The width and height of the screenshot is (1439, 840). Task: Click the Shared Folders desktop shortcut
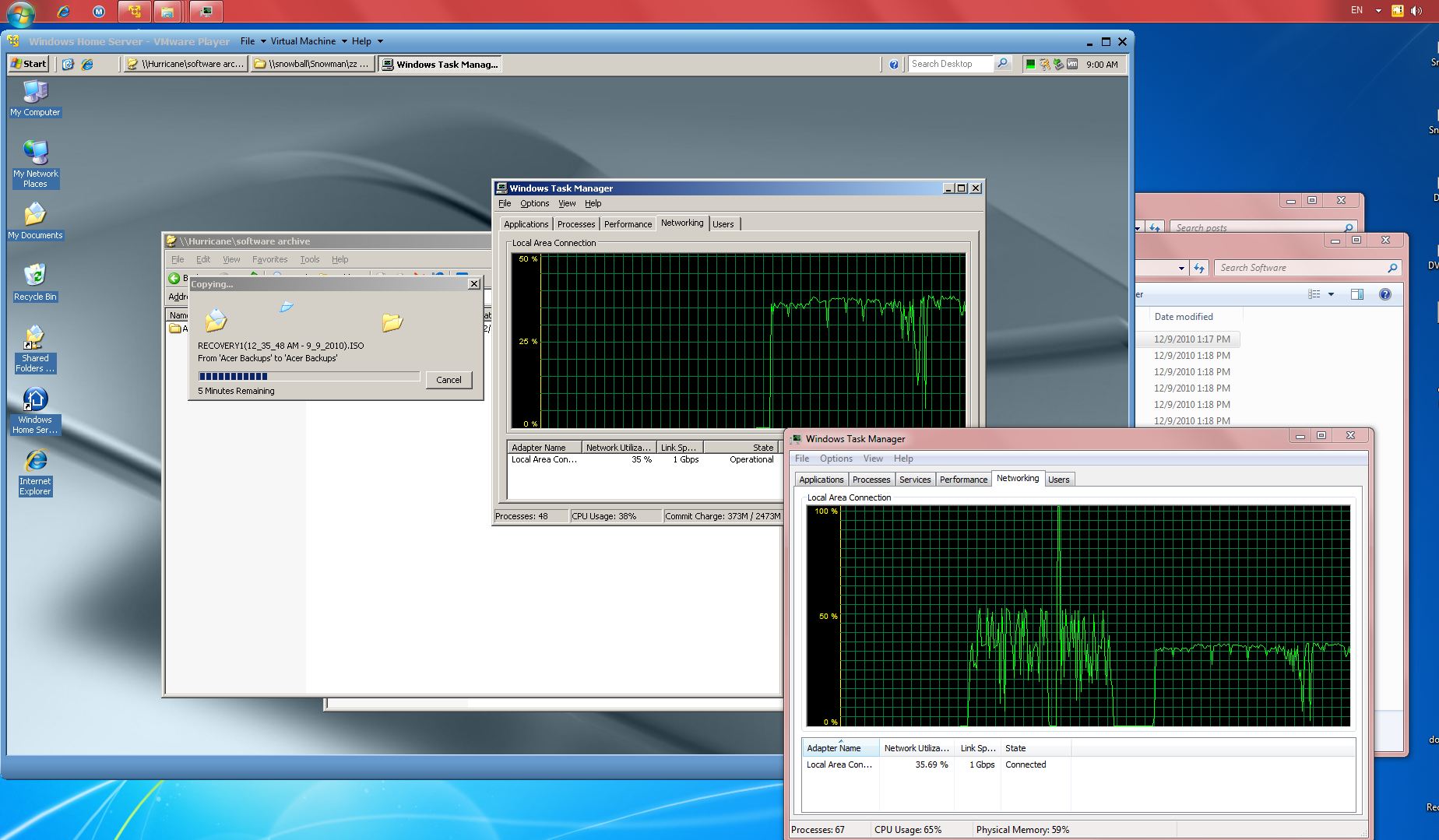35,349
